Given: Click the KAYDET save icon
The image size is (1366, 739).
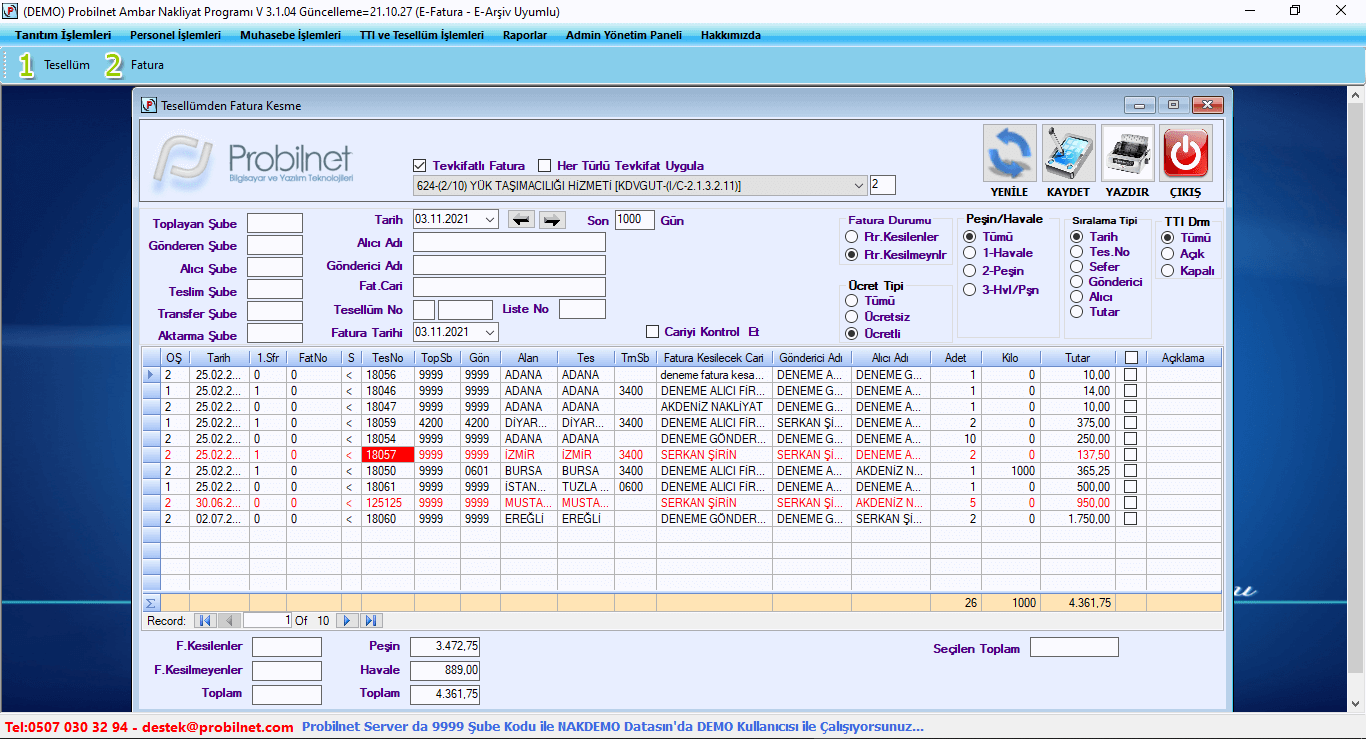Looking at the screenshot, I should (1068, 154).
